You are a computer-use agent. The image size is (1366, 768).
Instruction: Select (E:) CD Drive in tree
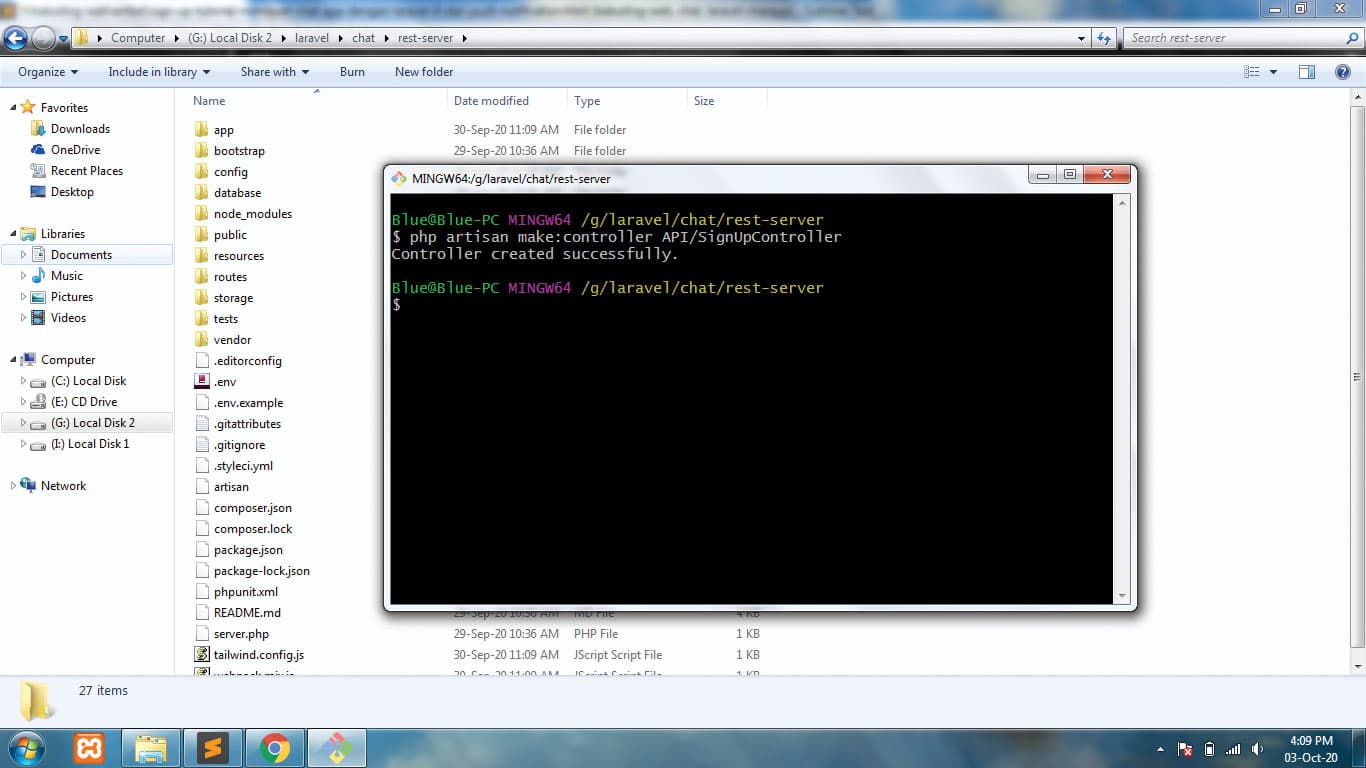pos(84,402)
